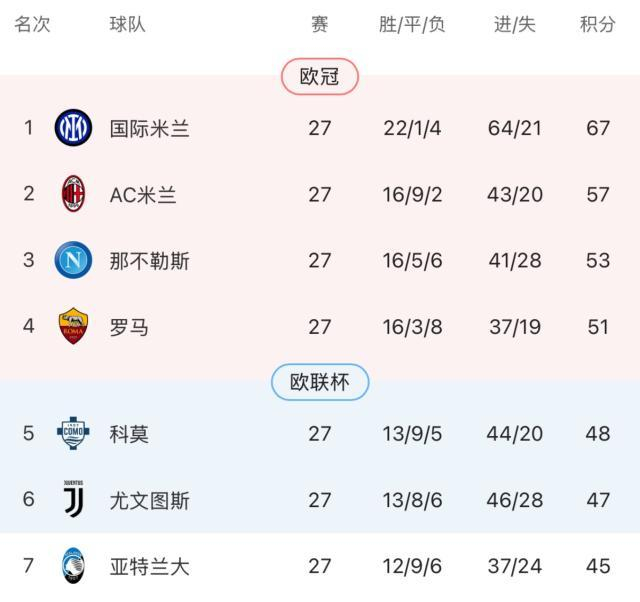Open team page for 亚特兰大
The height and width of the screenshot is (602, 640).
[x=150, y=567]
